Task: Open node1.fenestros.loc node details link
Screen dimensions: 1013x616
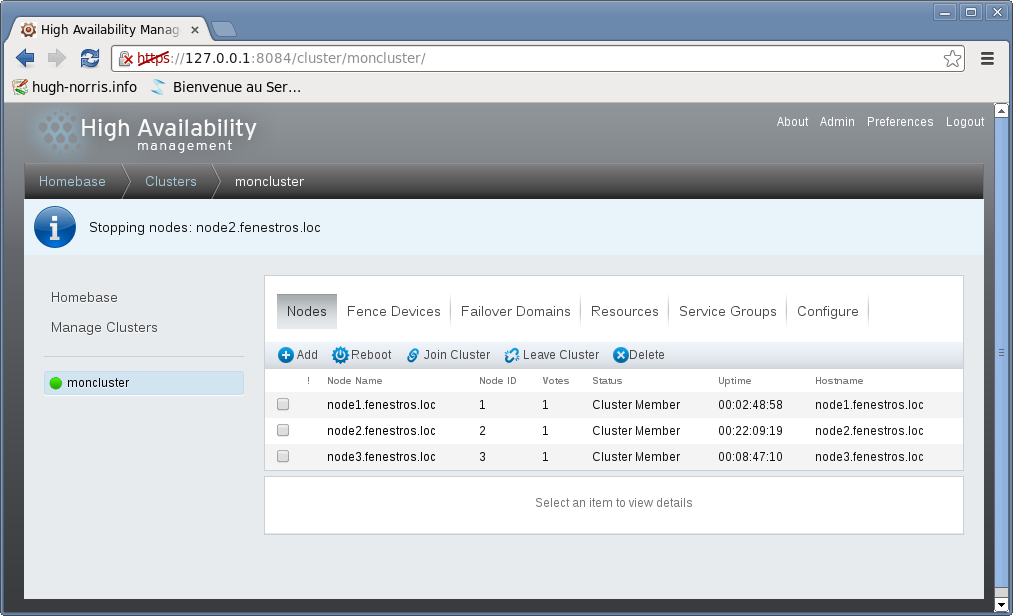Action: point(381,405)
